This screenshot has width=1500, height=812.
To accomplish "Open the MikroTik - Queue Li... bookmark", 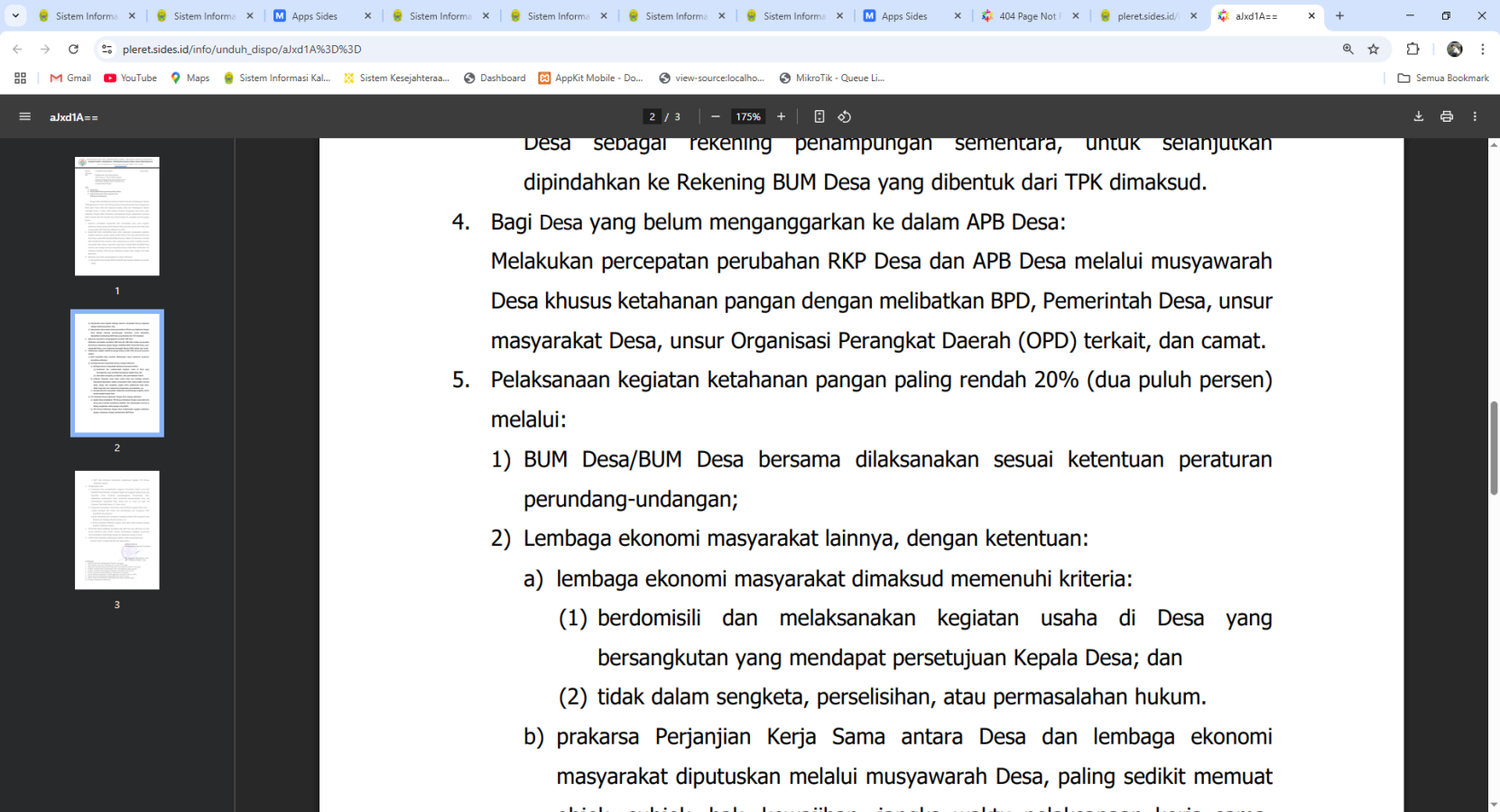I will 832,78.
